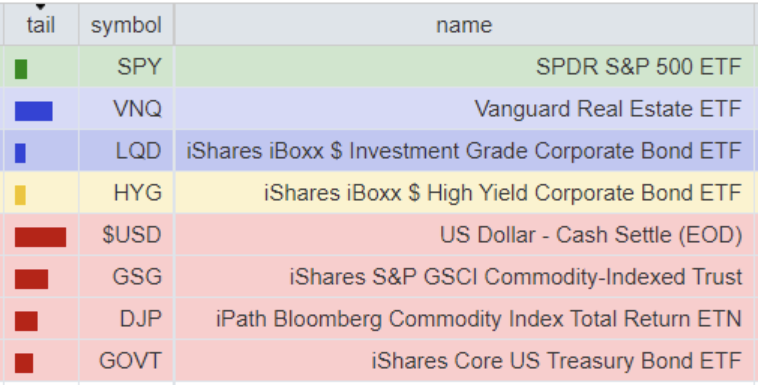The width and height of the screenshot is (760, 386).
Task: Select the blue tail bar in LQD row
Action: coord(20,153)
